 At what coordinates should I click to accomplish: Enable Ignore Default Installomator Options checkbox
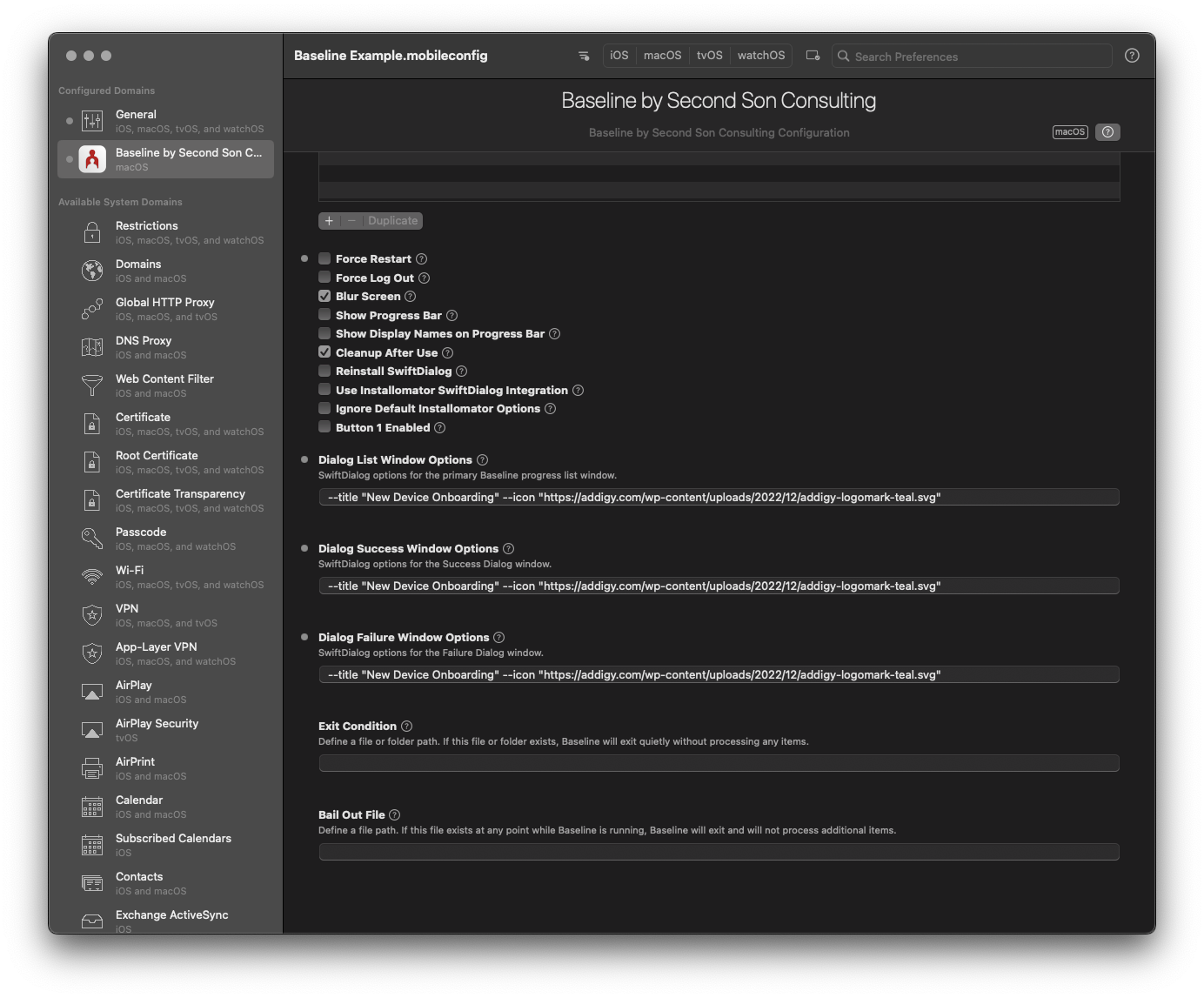click(324, 408)
